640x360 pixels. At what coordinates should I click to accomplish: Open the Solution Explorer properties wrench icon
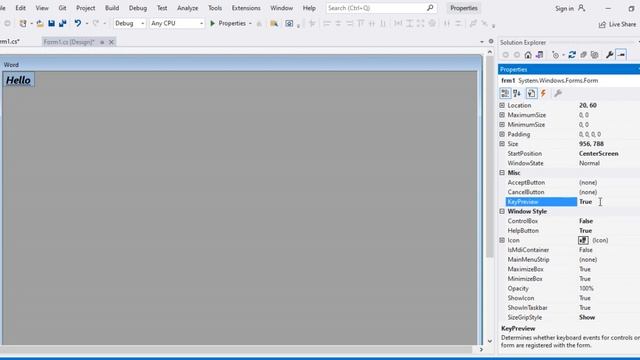click(609, 55)
